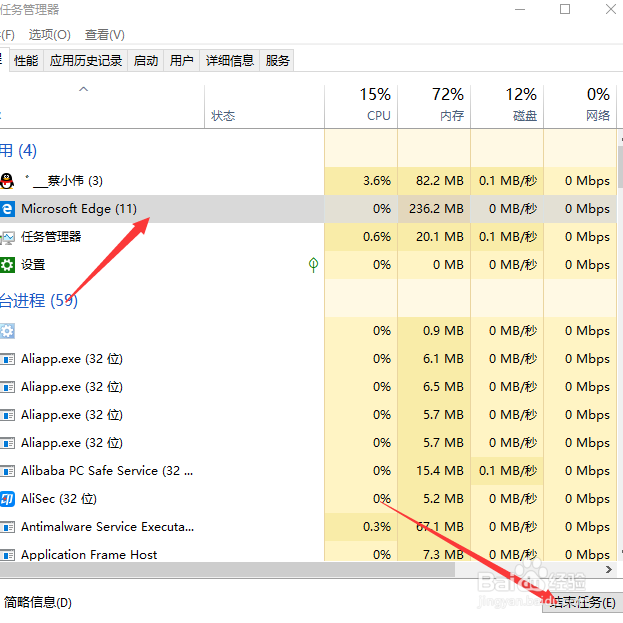Click the horizontal scrollbar thumb
This screenshot has width=623, height=623.
coord(227,569)
